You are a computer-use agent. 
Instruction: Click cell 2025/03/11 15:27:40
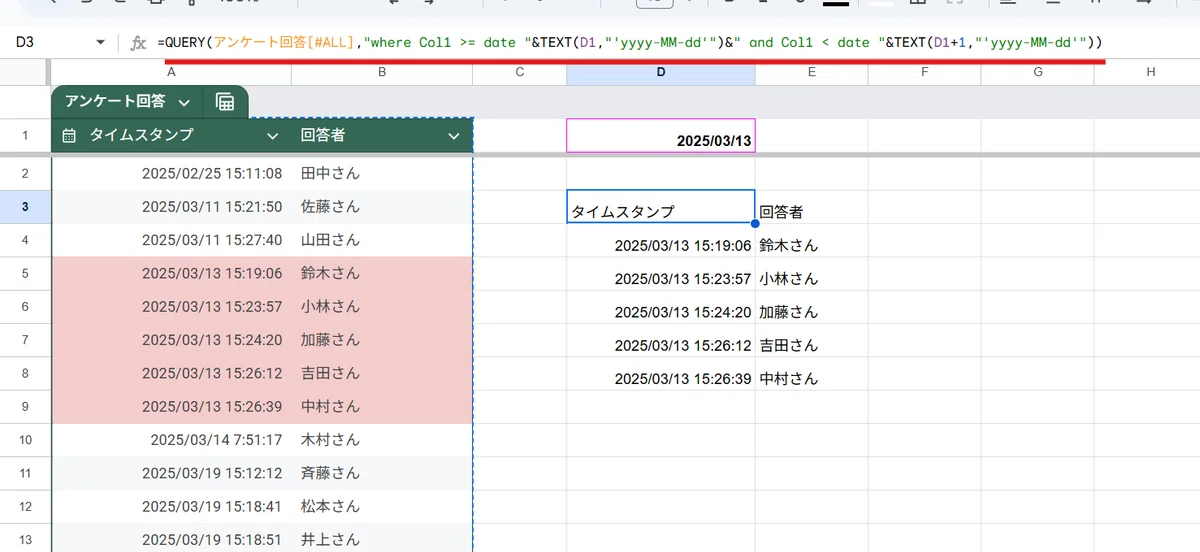click(x=171, y=240)
